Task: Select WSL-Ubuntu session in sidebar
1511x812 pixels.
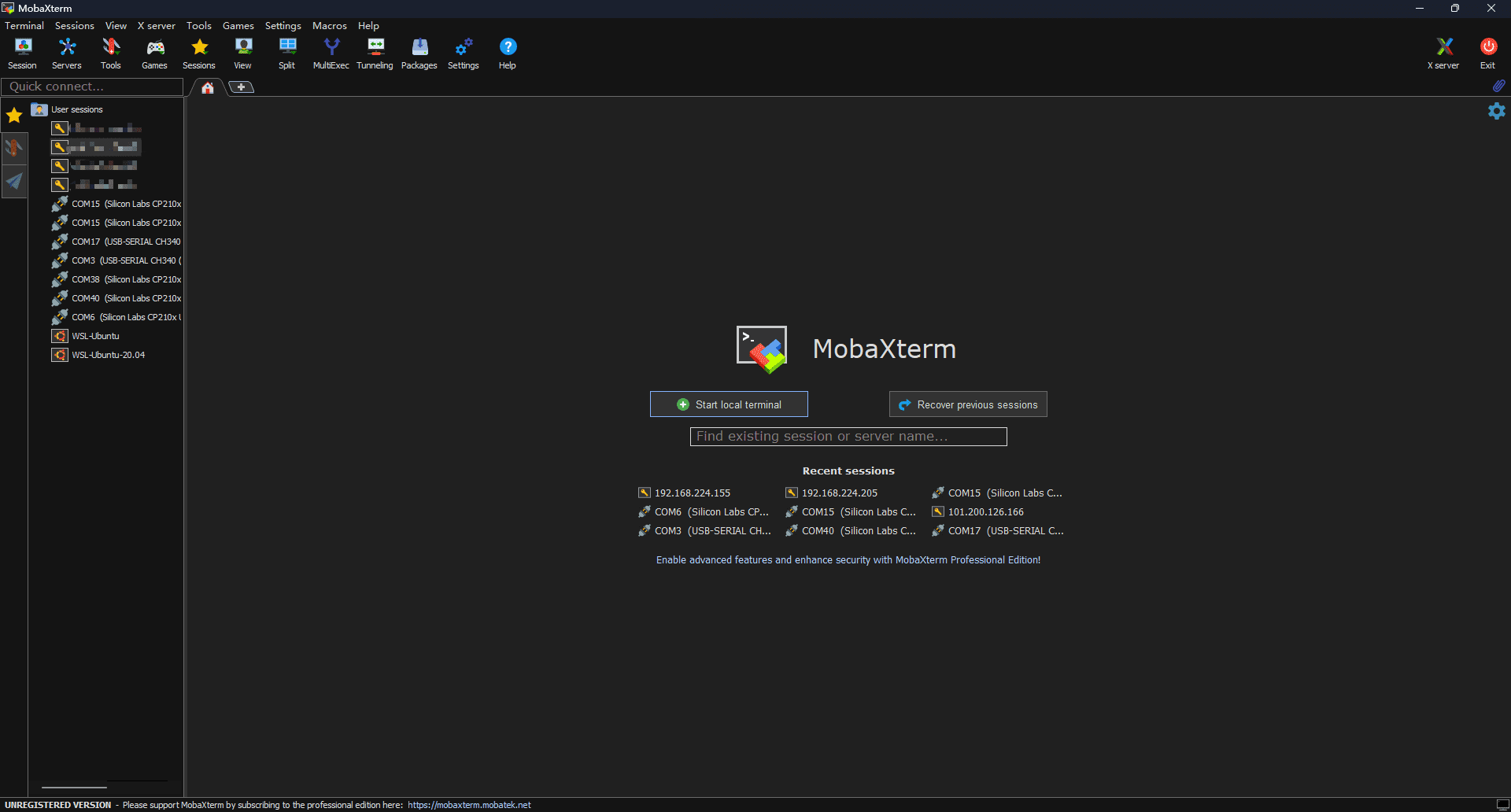Action: tap(86, 336)
